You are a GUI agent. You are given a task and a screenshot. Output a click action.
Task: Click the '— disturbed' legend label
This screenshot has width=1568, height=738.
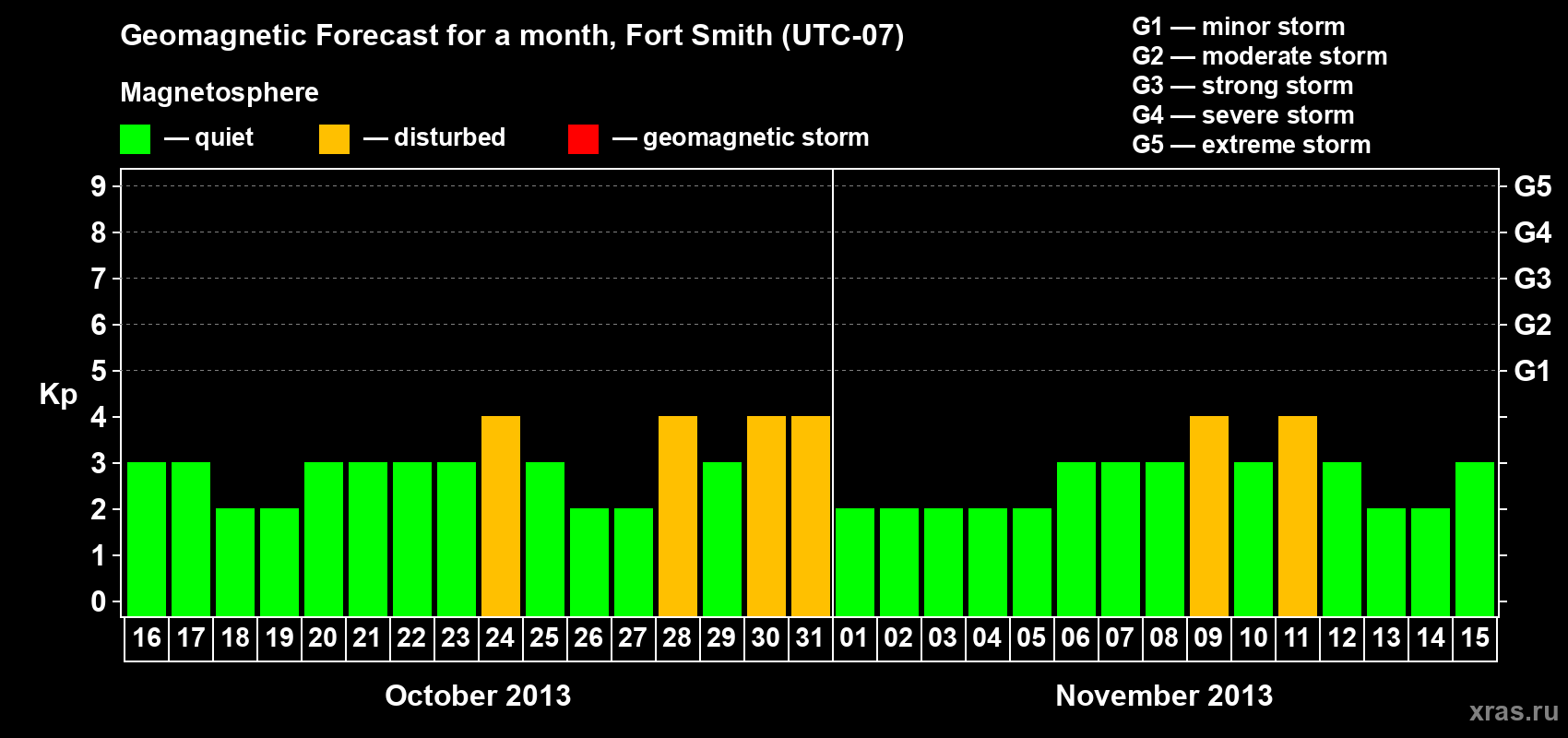pos(434,137)
